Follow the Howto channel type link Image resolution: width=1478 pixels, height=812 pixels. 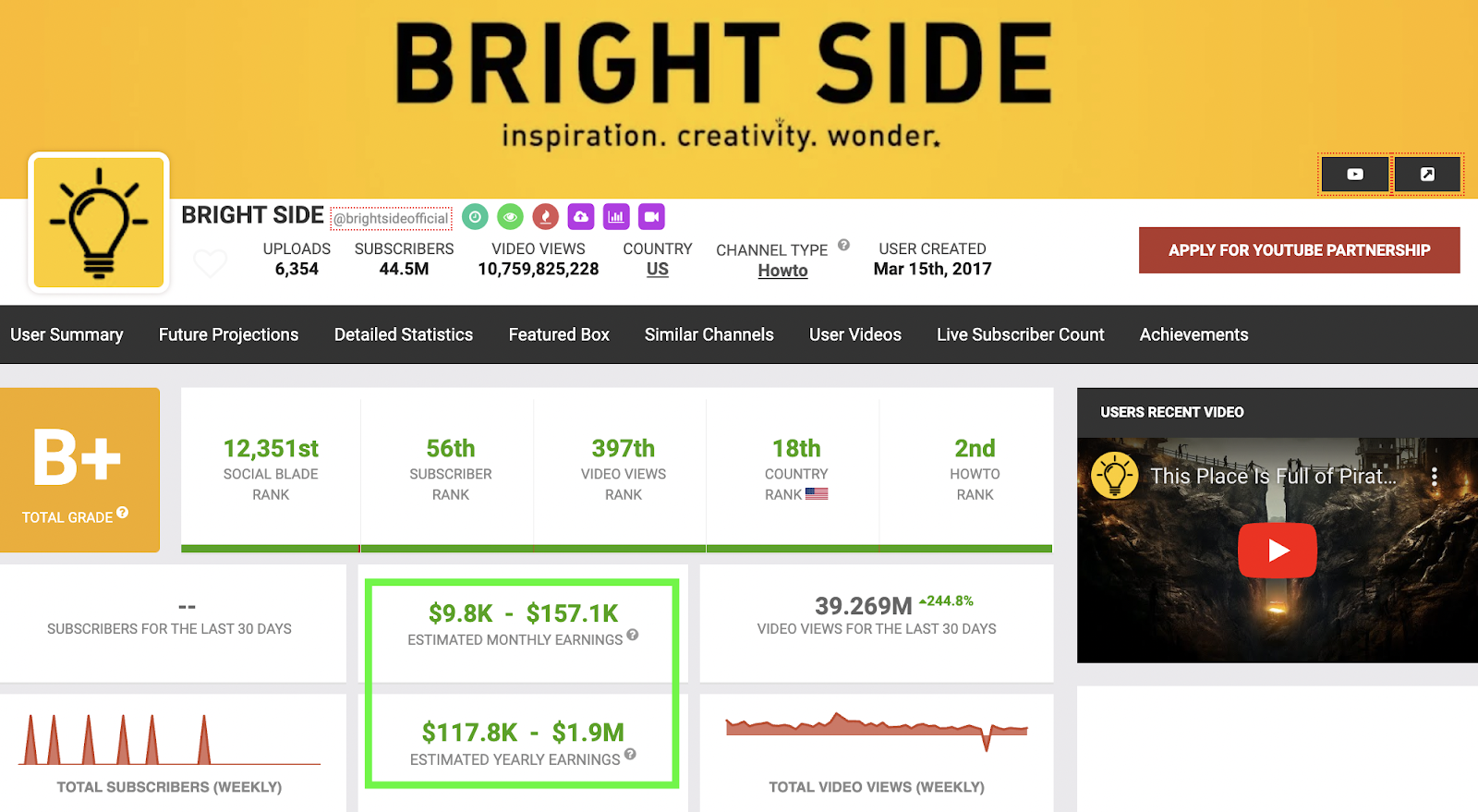click(782, 271)
